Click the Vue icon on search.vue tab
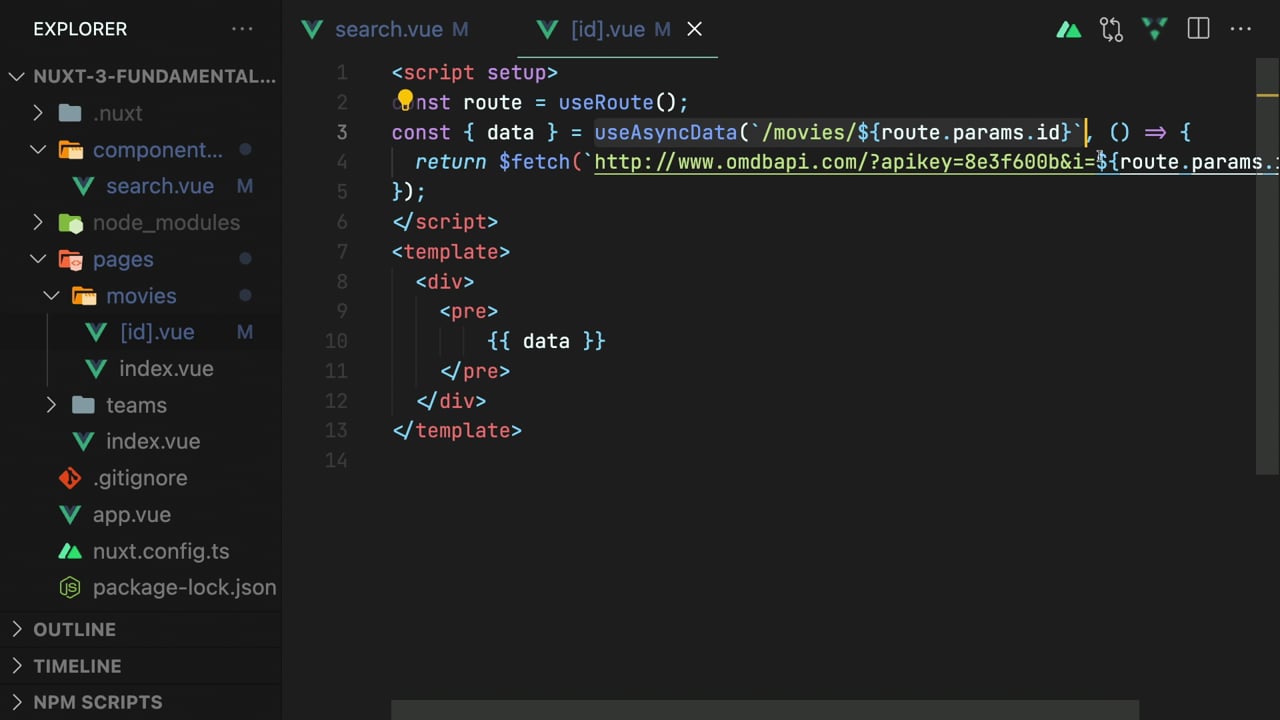Viewport: 1280px width, 720px height. tap(312, 29)
